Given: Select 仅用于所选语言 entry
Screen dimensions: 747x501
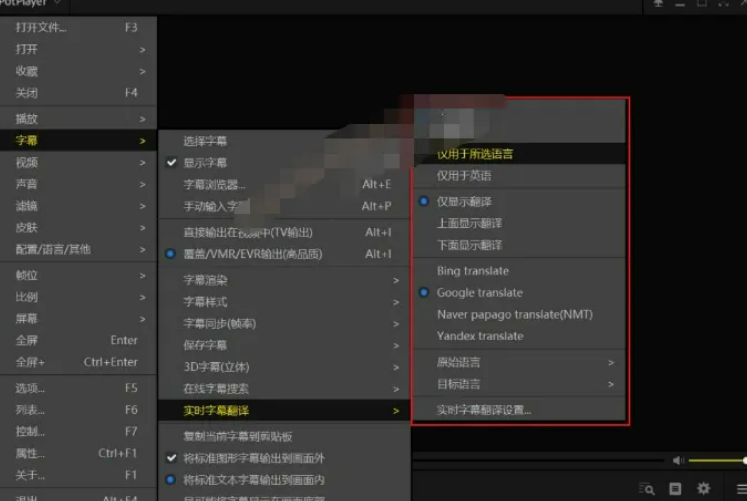Looking at the screenshot, I should pos(519,154).
